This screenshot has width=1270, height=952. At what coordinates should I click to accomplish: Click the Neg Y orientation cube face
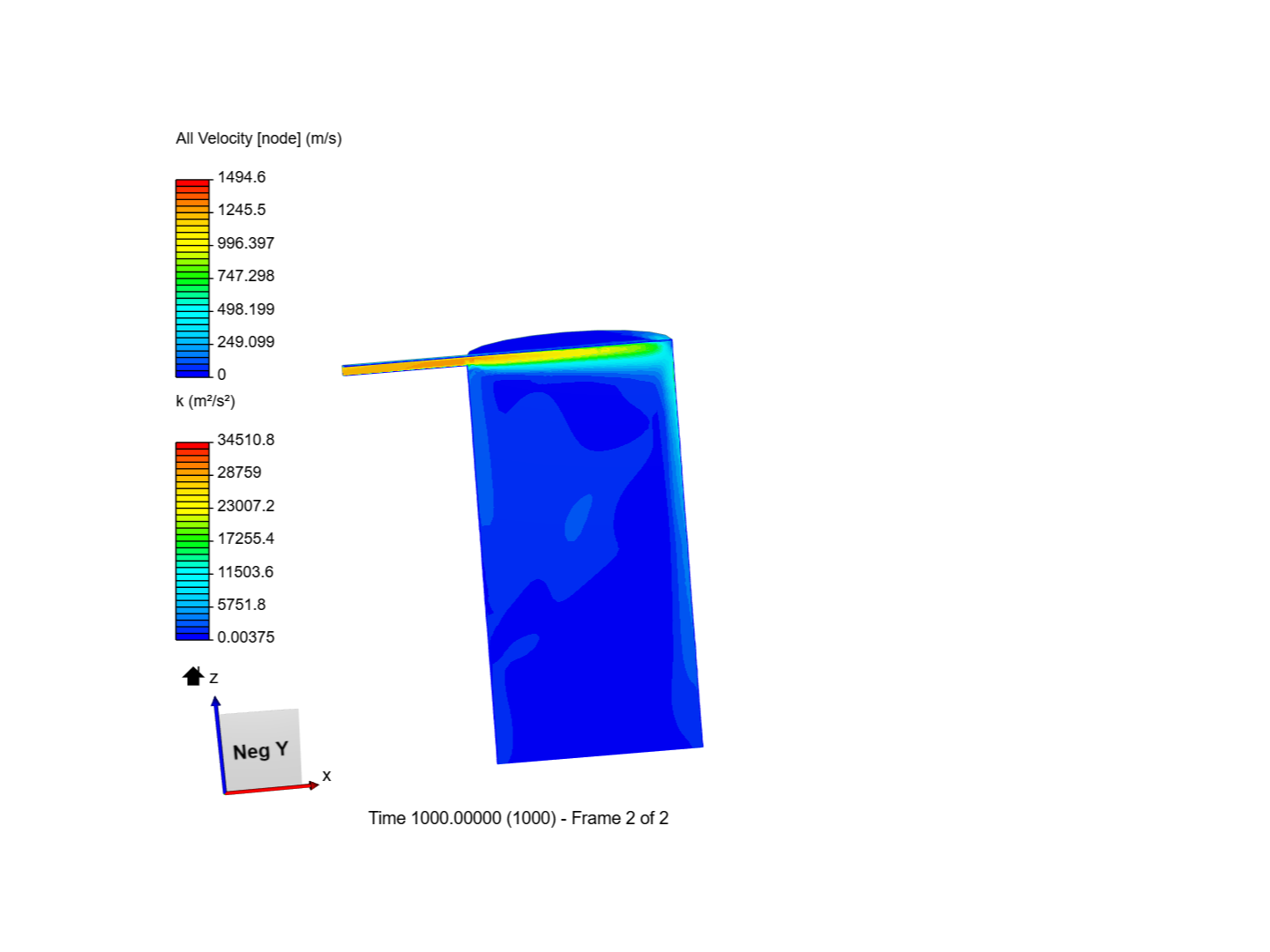(260, 749)
